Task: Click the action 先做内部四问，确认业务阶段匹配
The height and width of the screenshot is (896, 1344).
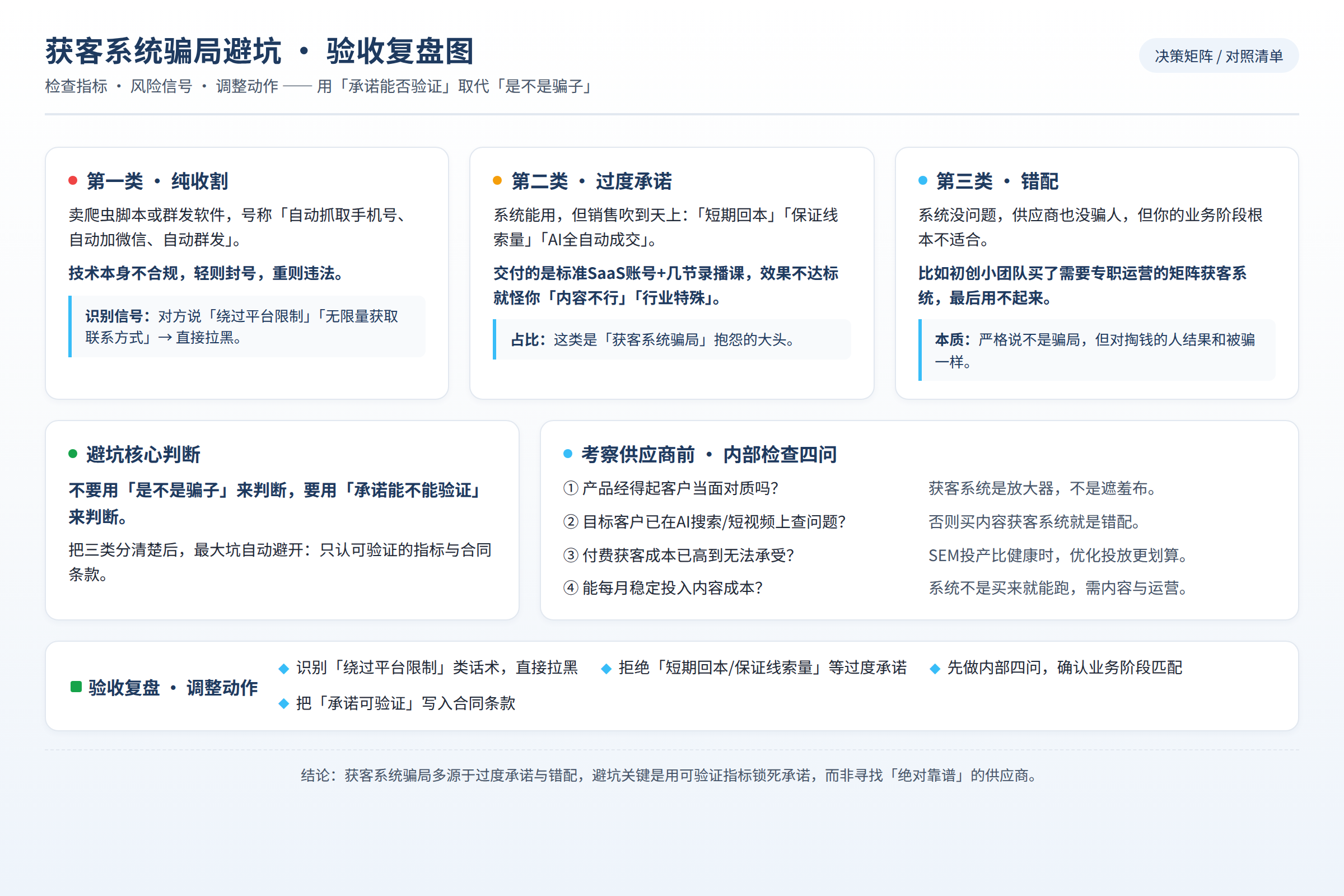Action: pos(1065,668)
